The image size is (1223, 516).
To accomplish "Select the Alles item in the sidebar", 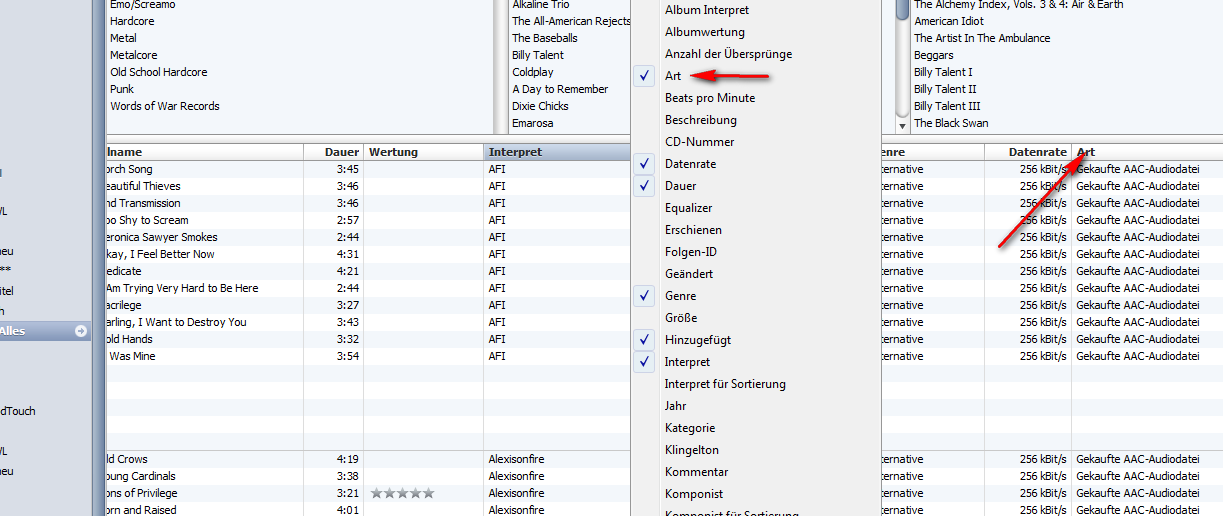I will 44,331.
